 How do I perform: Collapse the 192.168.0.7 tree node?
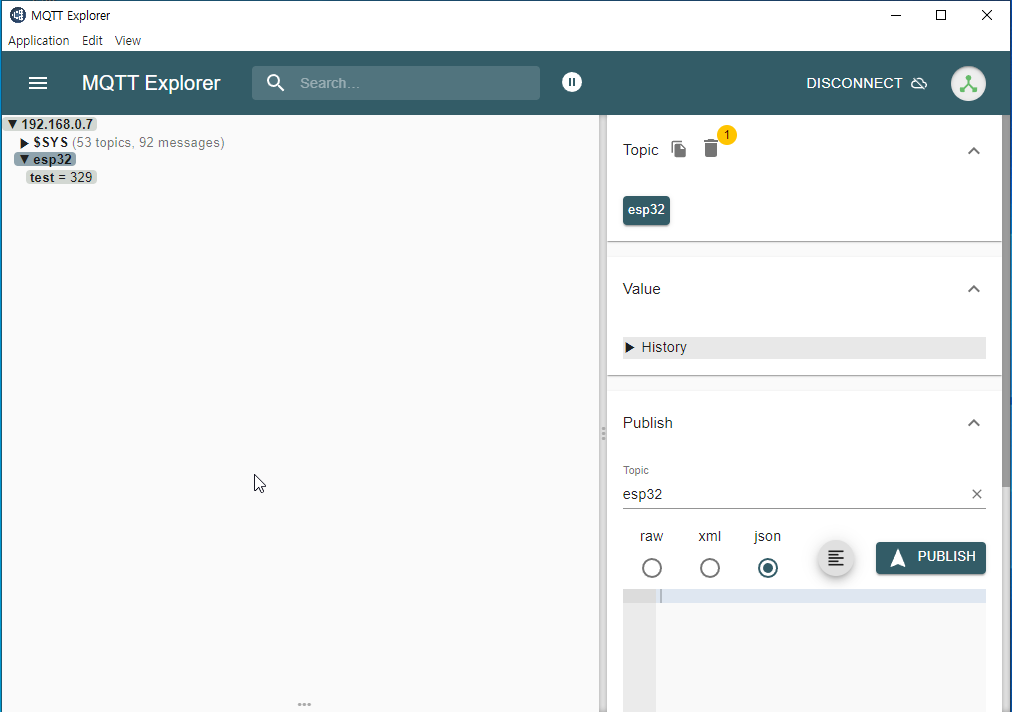pyautogui.click(x=12, y=124)
